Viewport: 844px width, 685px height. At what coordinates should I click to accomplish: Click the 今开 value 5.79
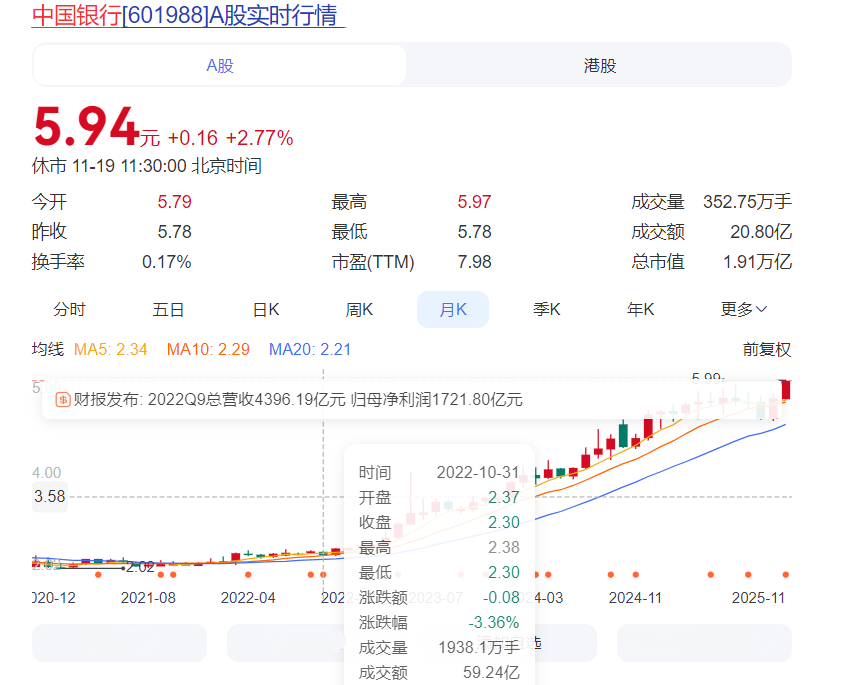(x=174, y=202)
